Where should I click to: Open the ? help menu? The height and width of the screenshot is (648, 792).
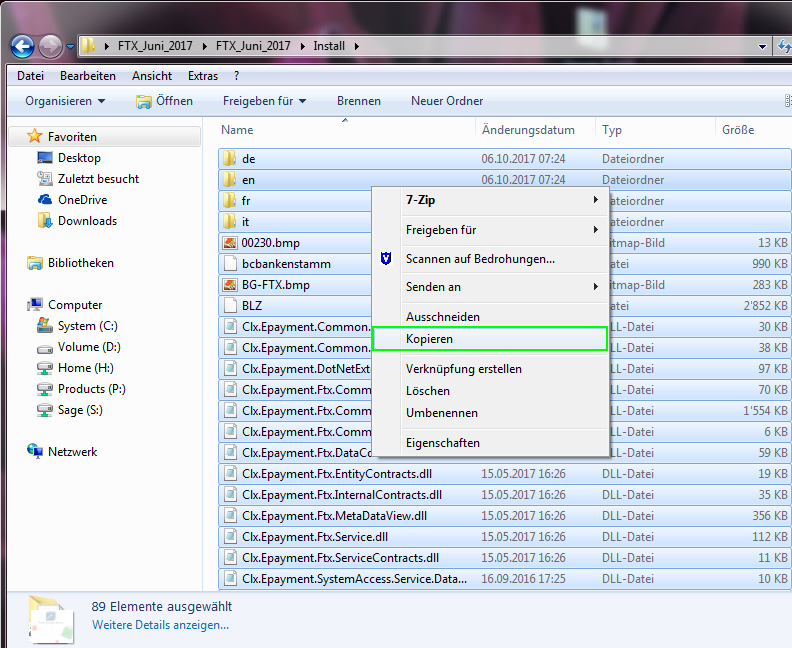coord(236,76)
